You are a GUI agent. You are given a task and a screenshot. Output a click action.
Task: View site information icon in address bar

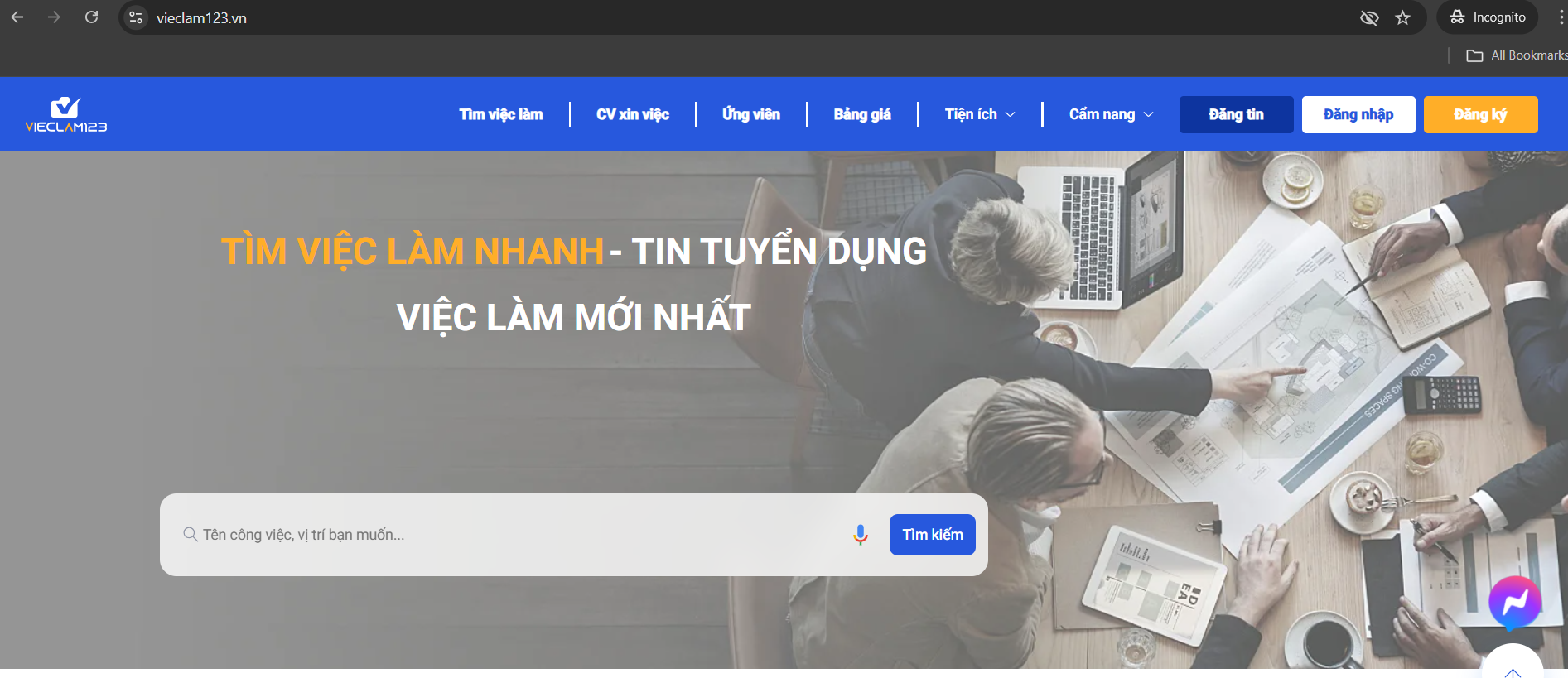point(136,17)
